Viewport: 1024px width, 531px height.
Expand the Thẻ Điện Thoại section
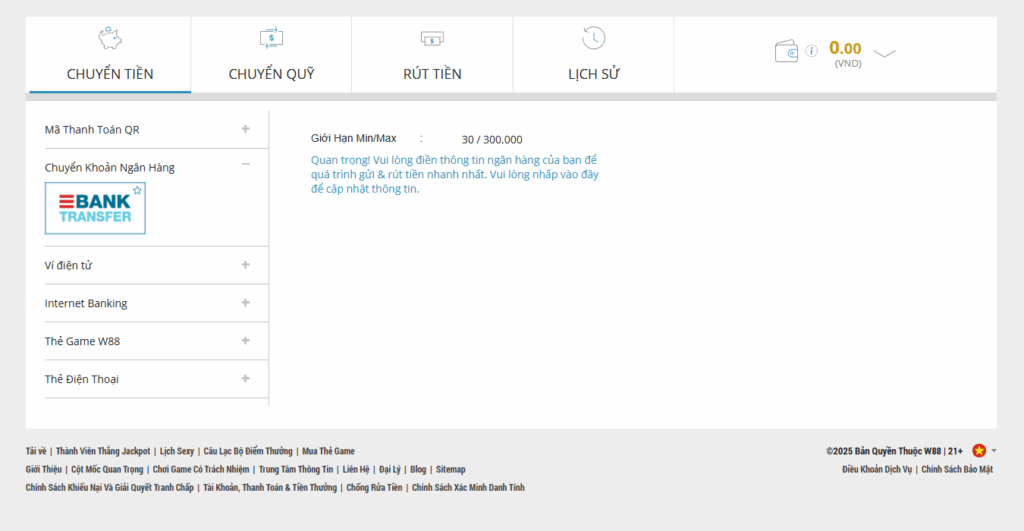click(245, 379)
